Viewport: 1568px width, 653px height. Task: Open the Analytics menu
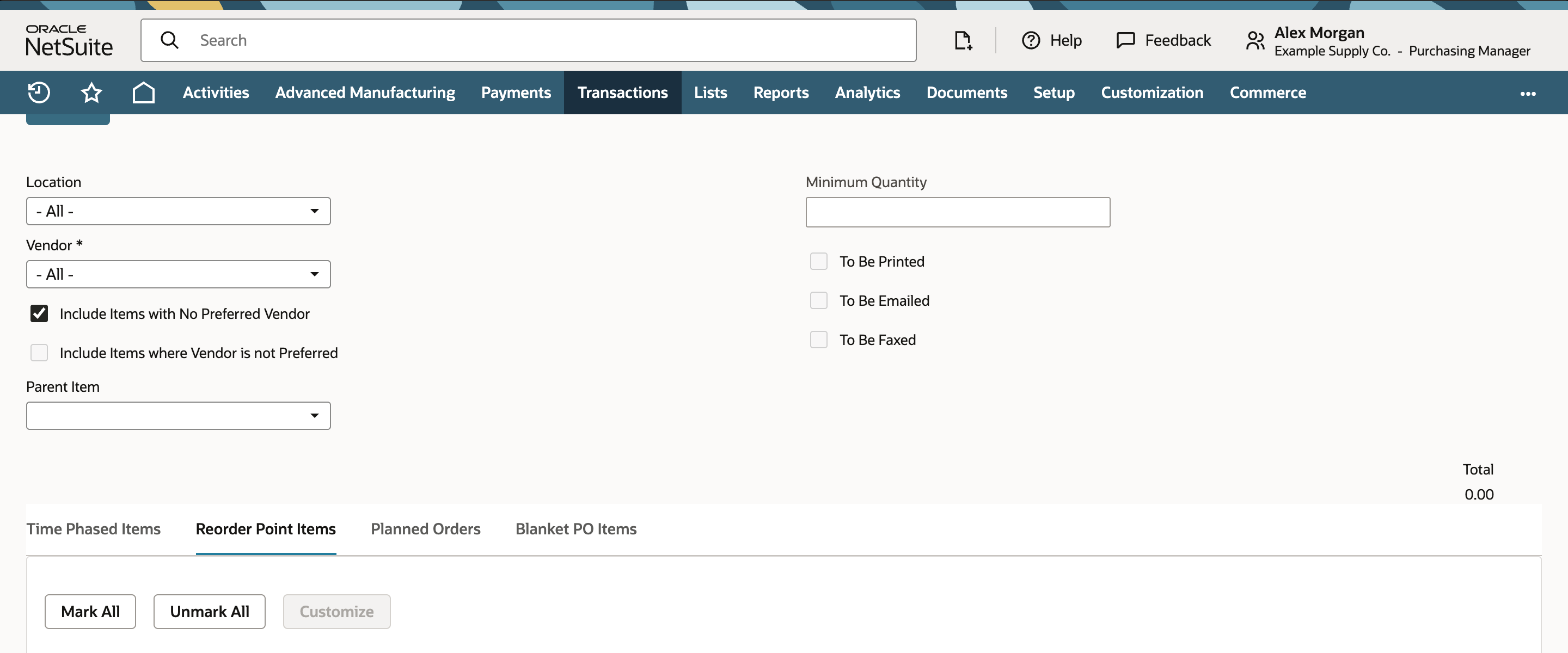coord(867,93)
